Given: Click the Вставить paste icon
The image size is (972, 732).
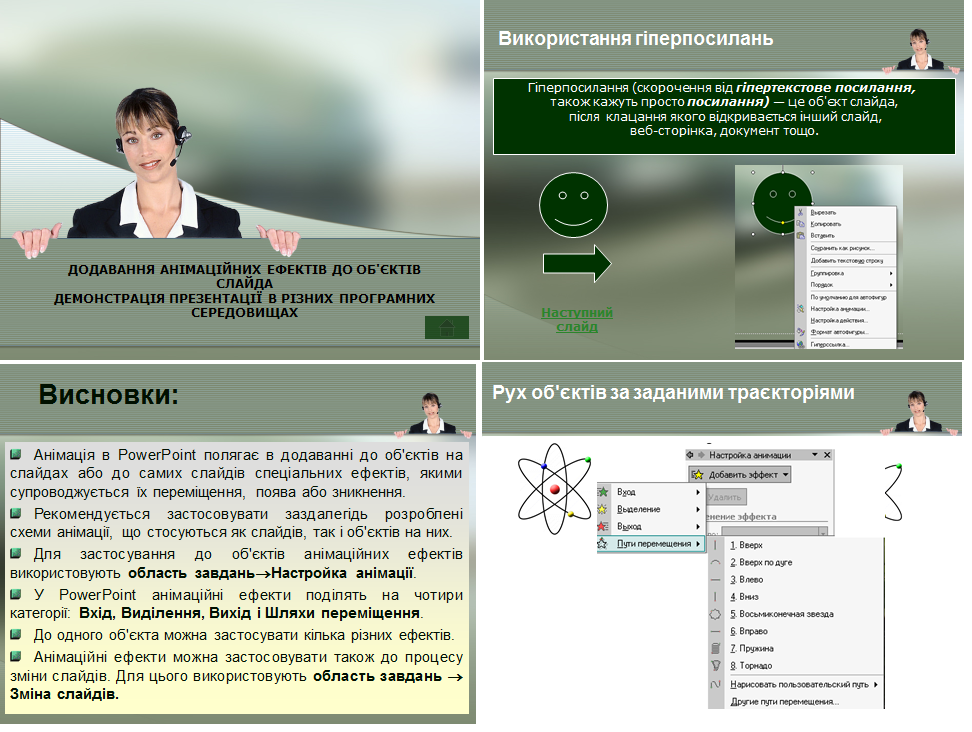Looking at the screenshot, I should pos(799,236).
